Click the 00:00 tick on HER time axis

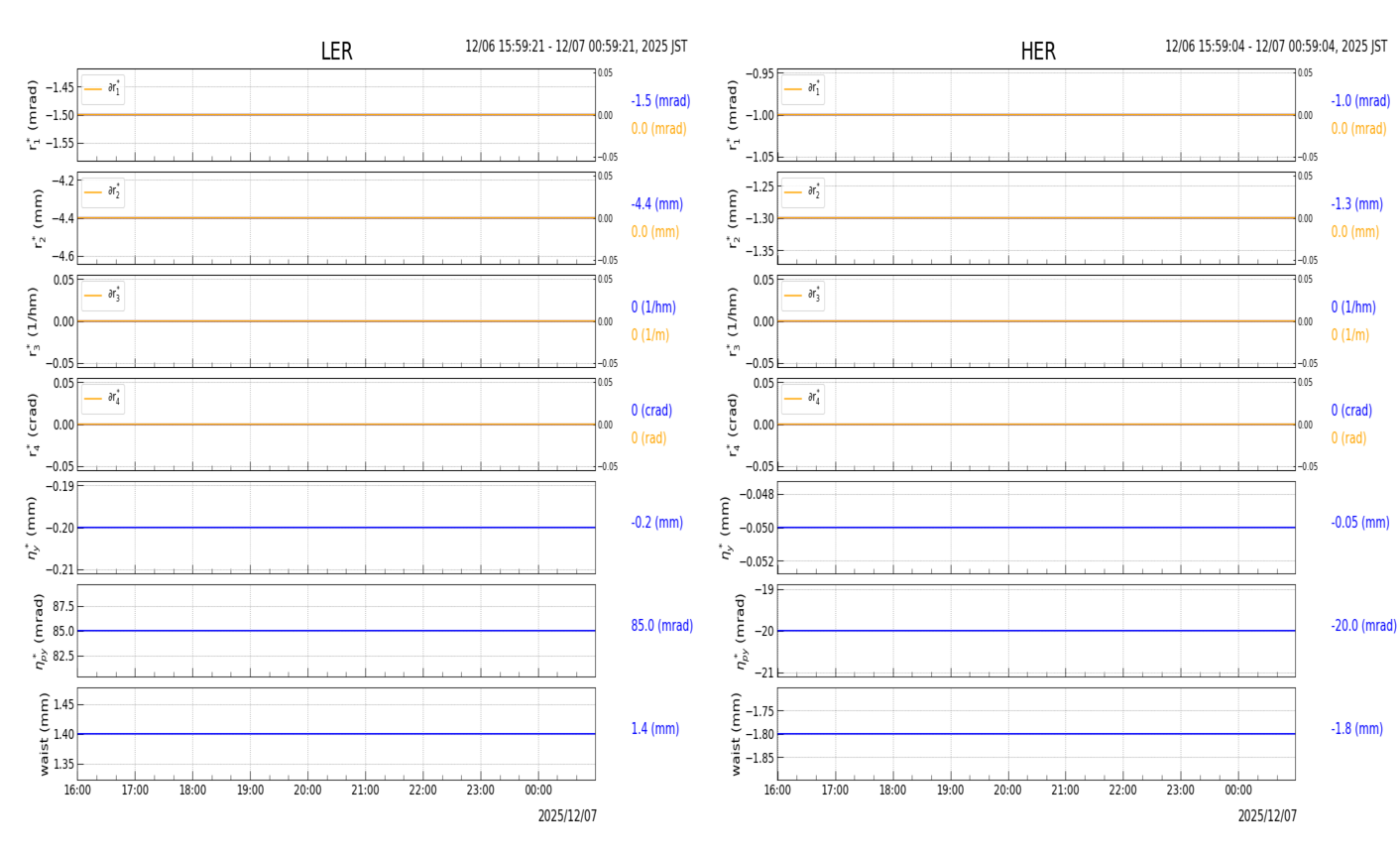1238,791
